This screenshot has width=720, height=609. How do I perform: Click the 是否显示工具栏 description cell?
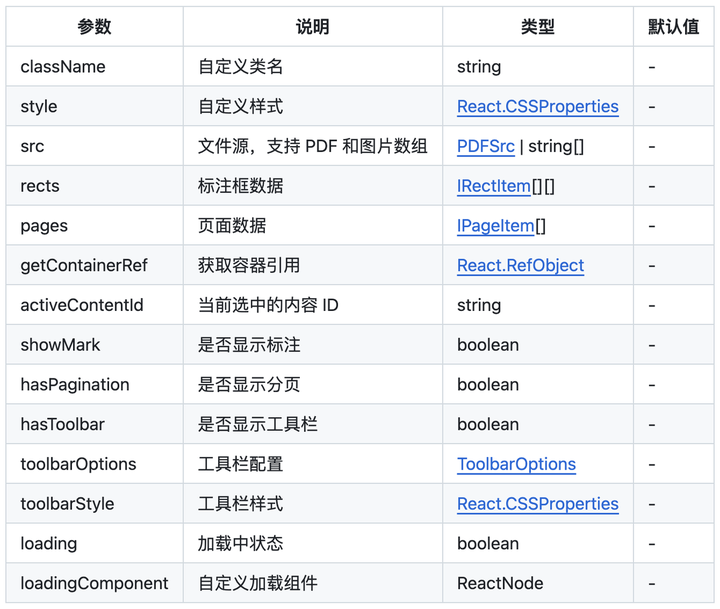pyautogui.click(x=258, y=425)
